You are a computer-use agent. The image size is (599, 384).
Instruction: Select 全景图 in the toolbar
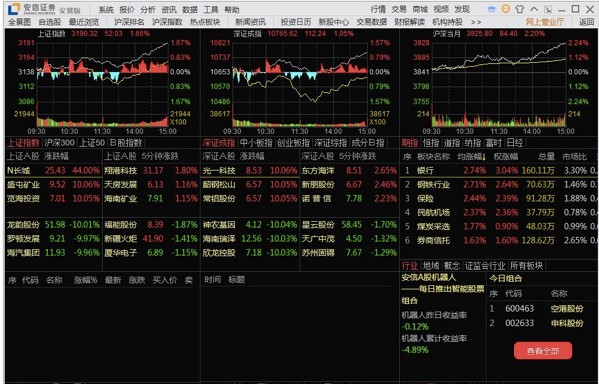(19, 22)
